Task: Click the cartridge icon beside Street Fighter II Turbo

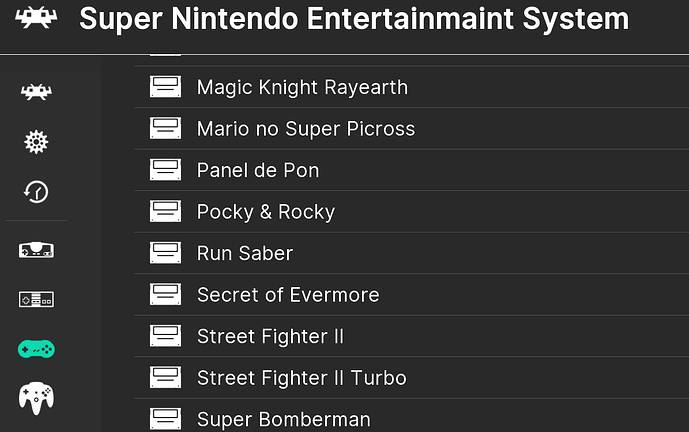Action: click(165, 378)
